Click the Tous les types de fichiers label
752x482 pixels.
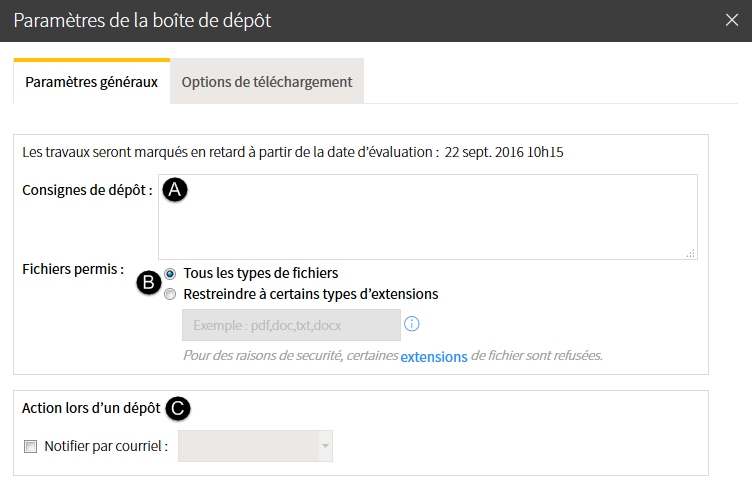pyautogui.click(x=260, y=273)
